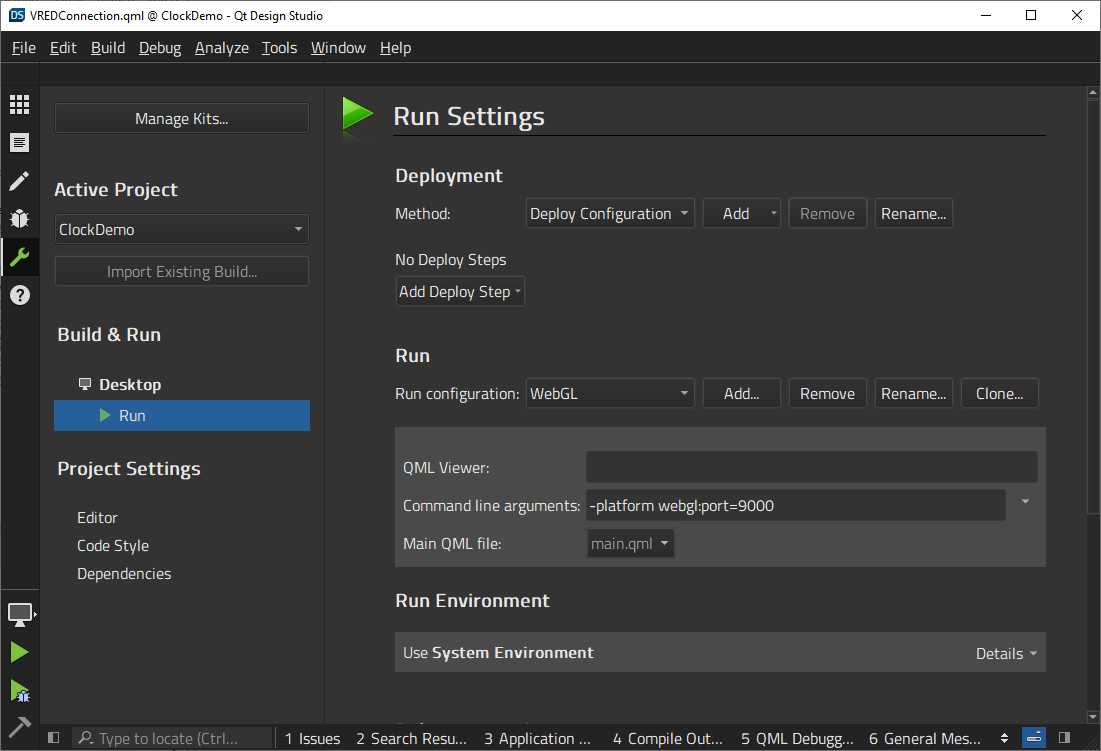
Task: Open the Analyze menu
Action: coord(221,47)
